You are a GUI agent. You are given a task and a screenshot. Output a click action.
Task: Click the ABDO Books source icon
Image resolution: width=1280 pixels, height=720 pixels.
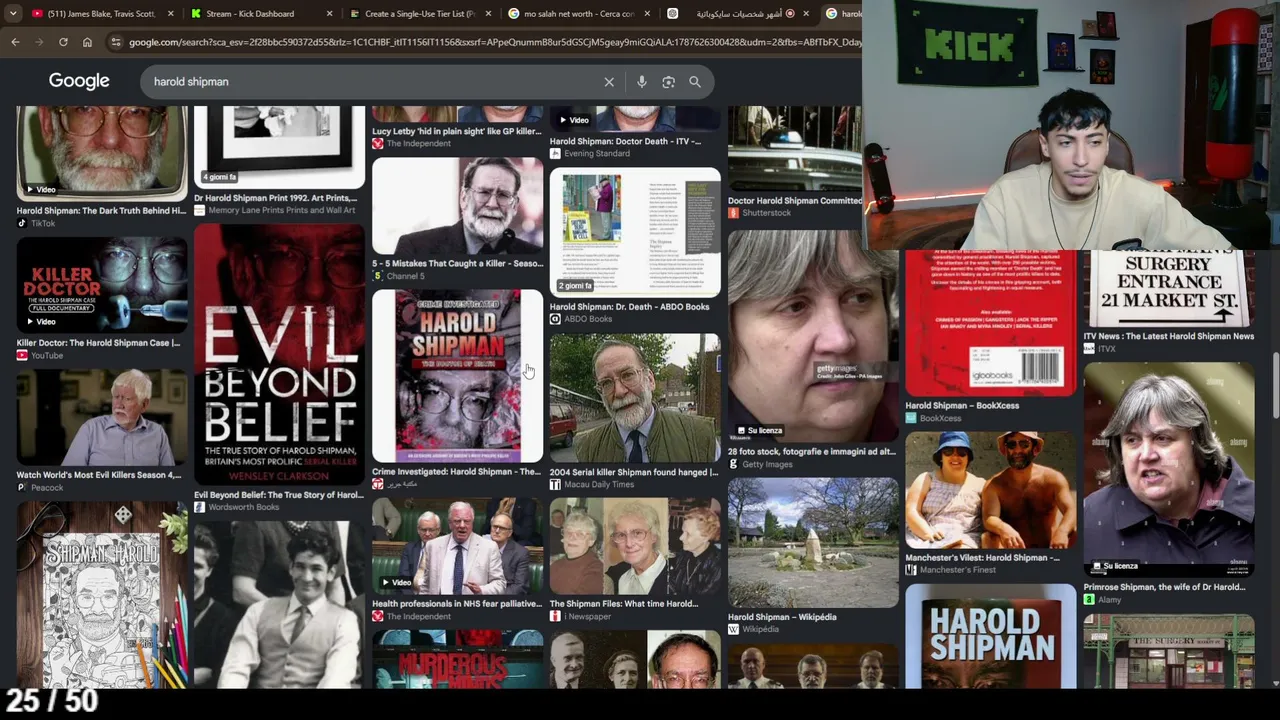point(555,319)
